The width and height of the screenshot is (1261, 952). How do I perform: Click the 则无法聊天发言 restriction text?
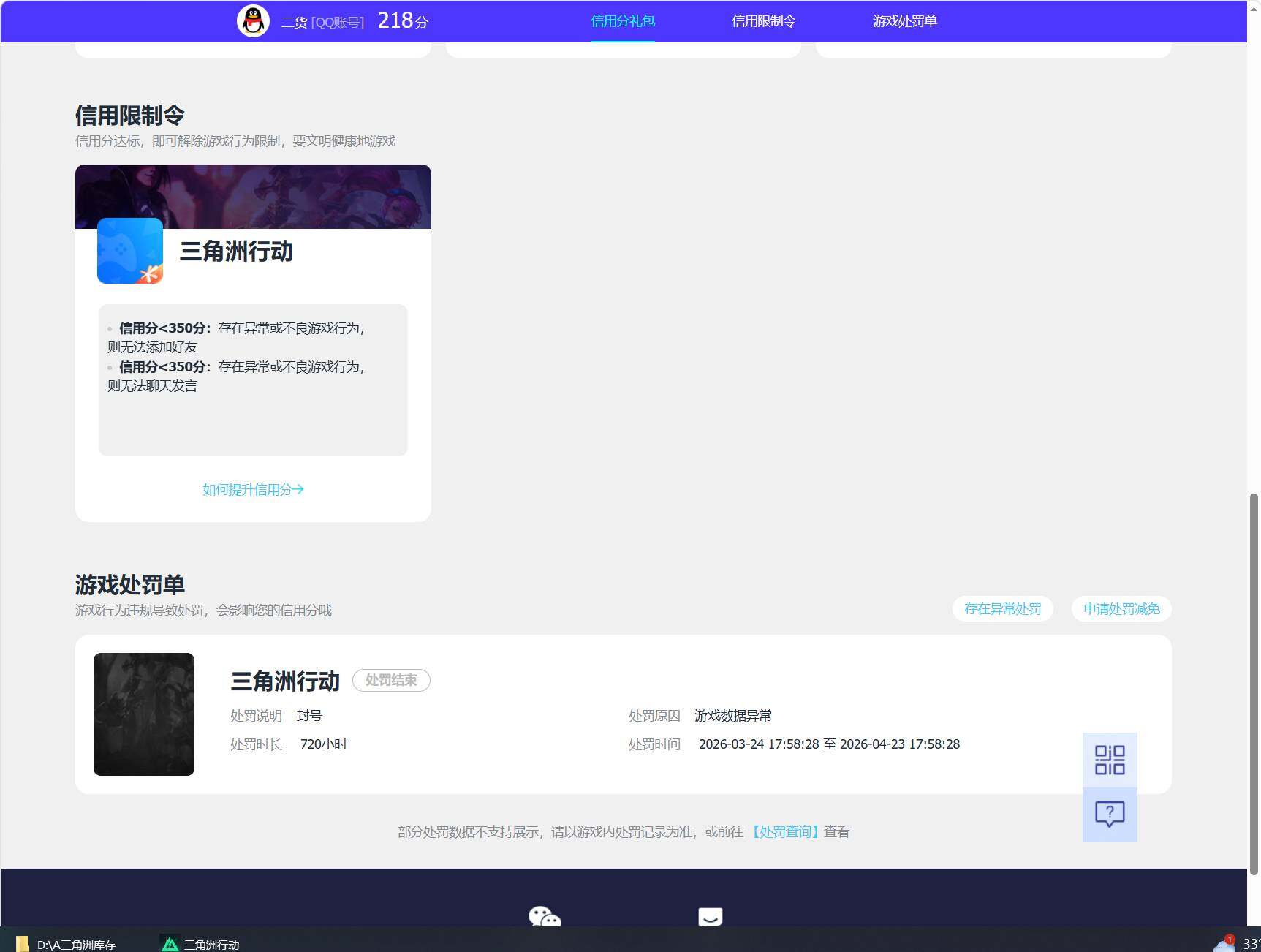coord(153,385)
